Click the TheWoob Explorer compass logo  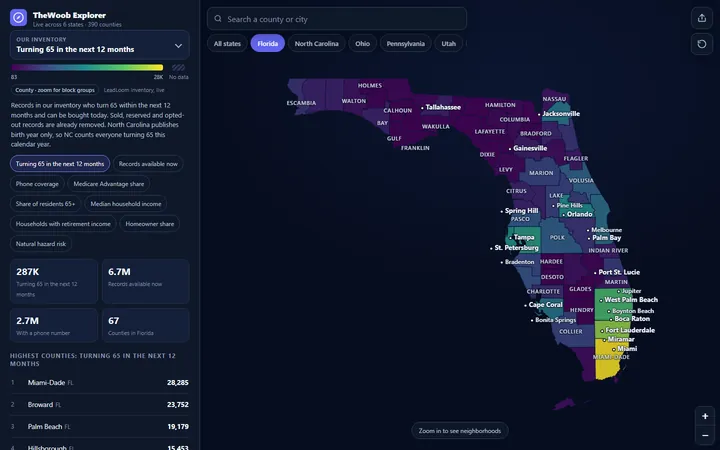18,18
